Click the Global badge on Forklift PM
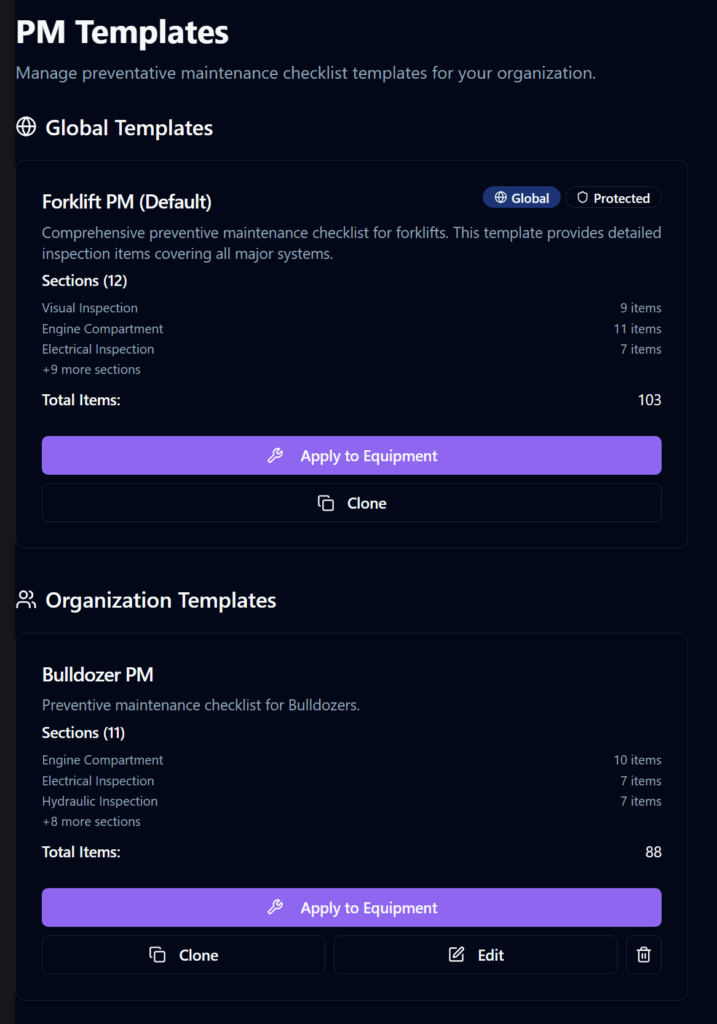 click(521, 198)
